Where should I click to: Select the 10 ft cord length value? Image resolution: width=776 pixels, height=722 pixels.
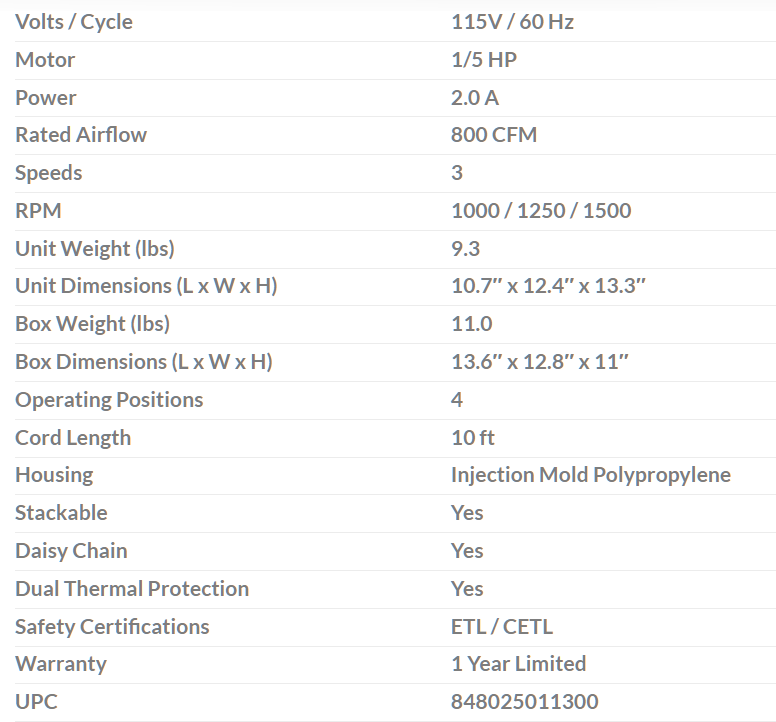473,438
